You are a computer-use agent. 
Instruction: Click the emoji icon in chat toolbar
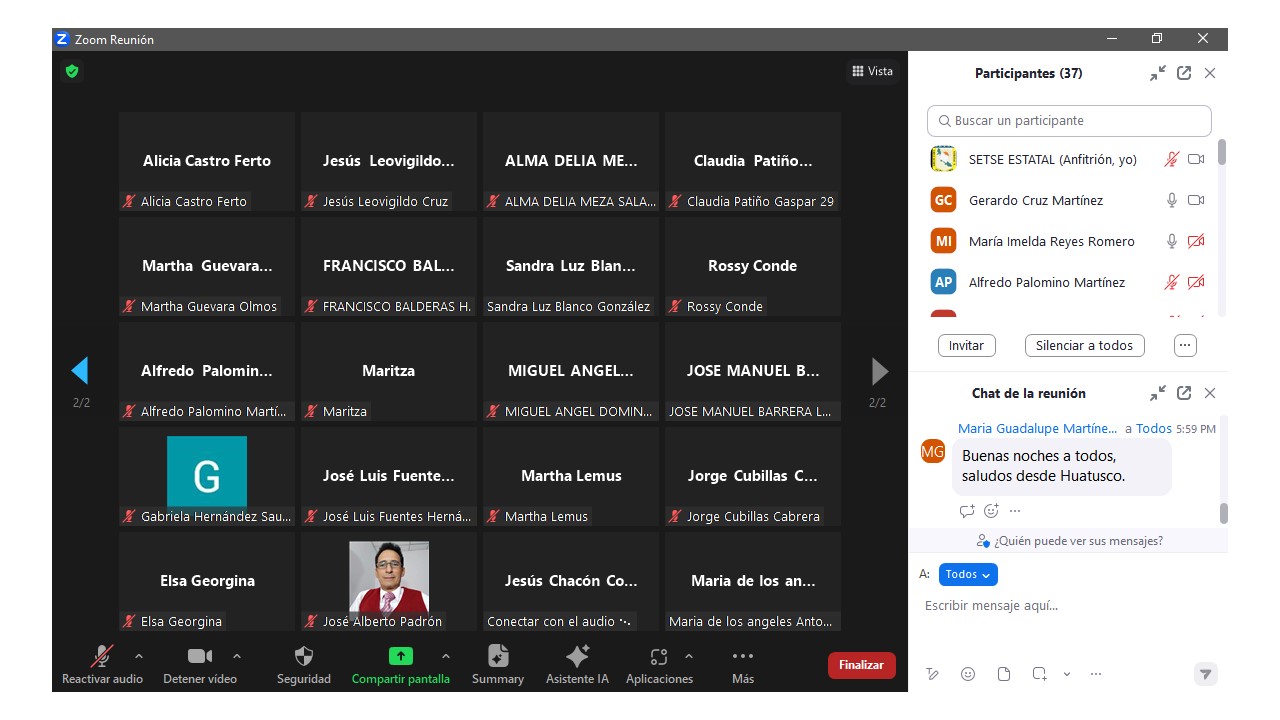968,674
